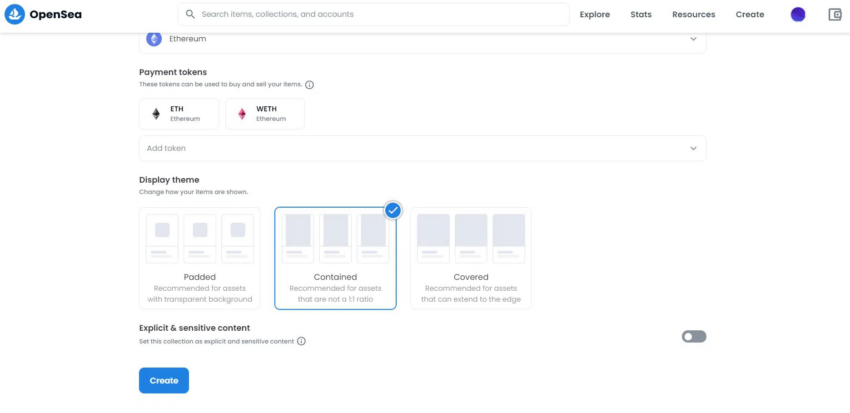850x413 pixels.
Task: Click 'Recommended for assets that can extend' text
Action: pyautogui.click(x=471, y=294)
